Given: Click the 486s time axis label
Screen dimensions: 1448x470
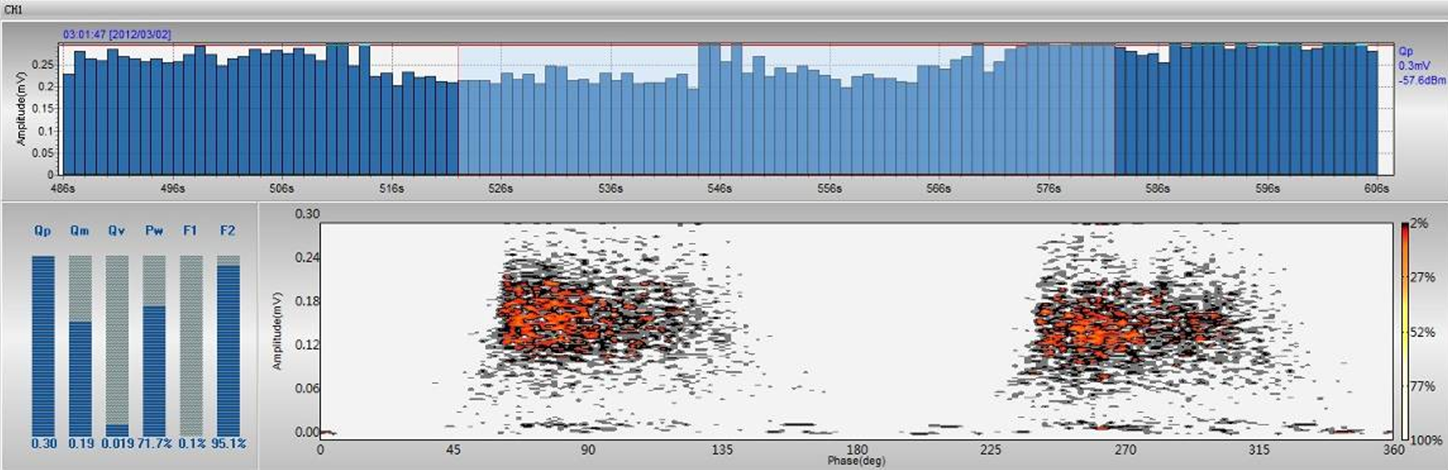Looking at the screenshot, I should [x=62, y=187].
